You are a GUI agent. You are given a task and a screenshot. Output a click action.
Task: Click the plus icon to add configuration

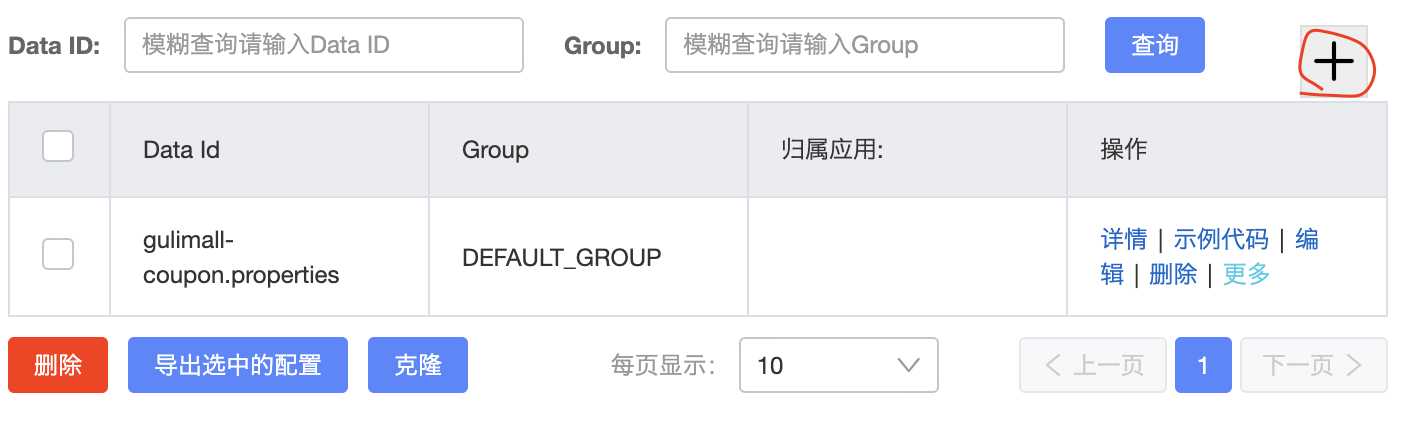coord(1333,62)
